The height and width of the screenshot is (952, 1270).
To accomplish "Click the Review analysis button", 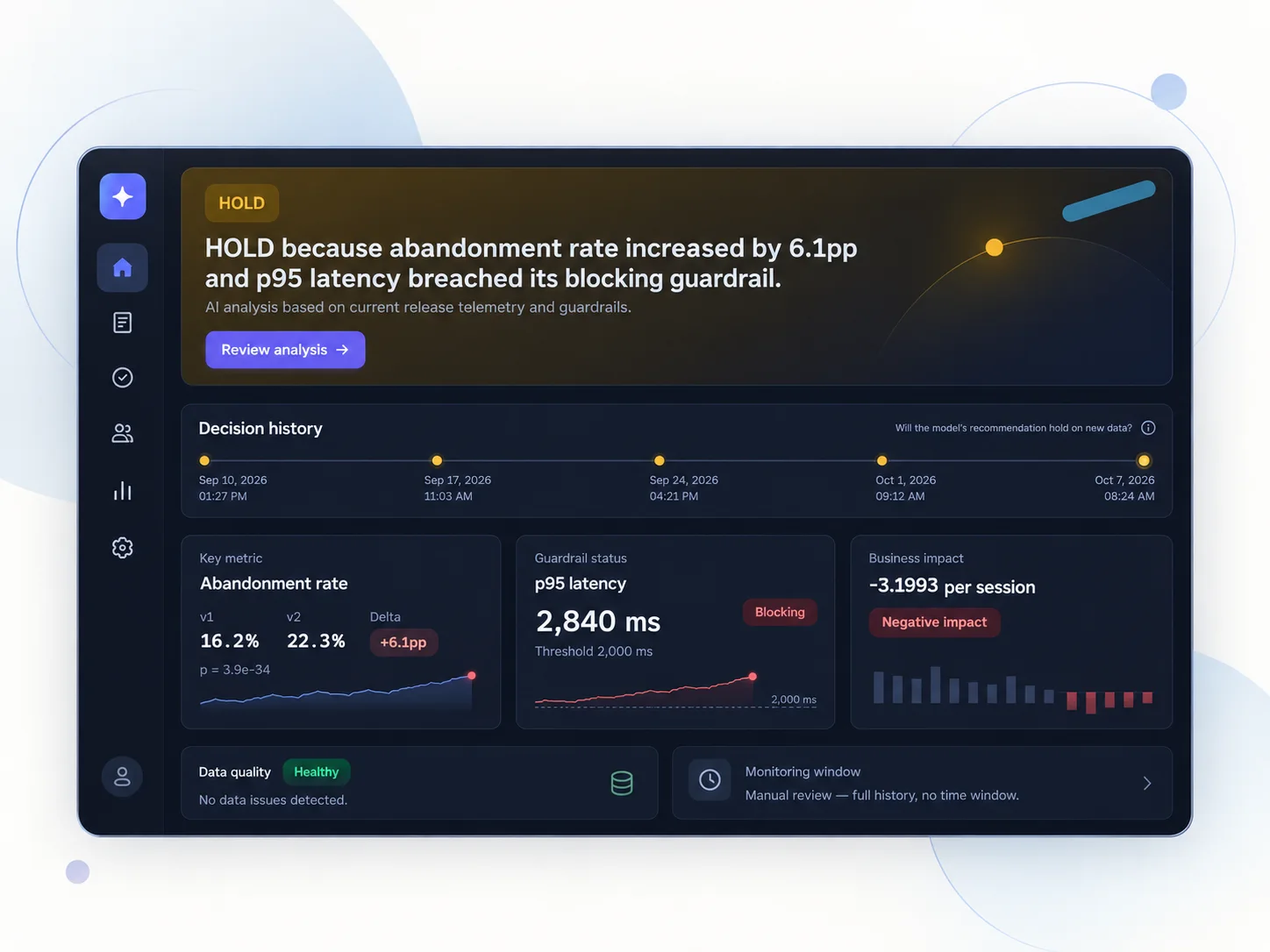I will point(285,350).
